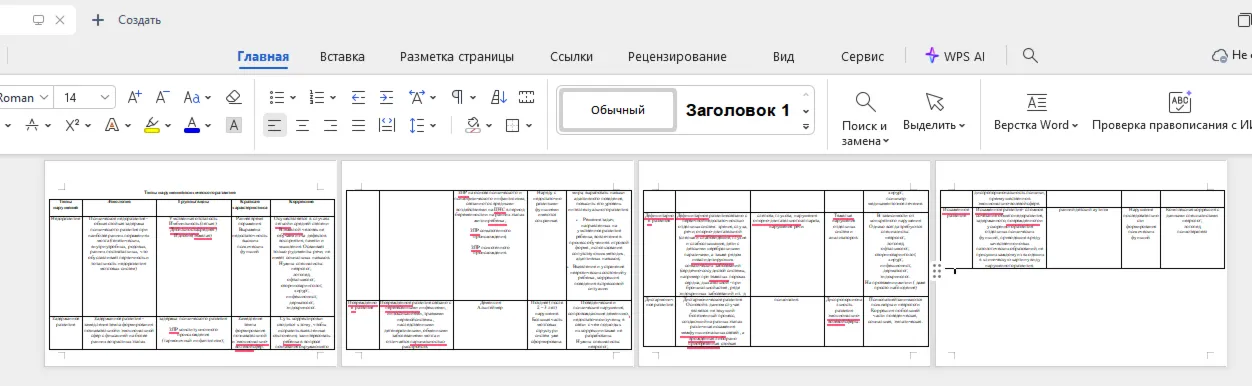Open the Верстка Word dropdown

click(1036, 125)
